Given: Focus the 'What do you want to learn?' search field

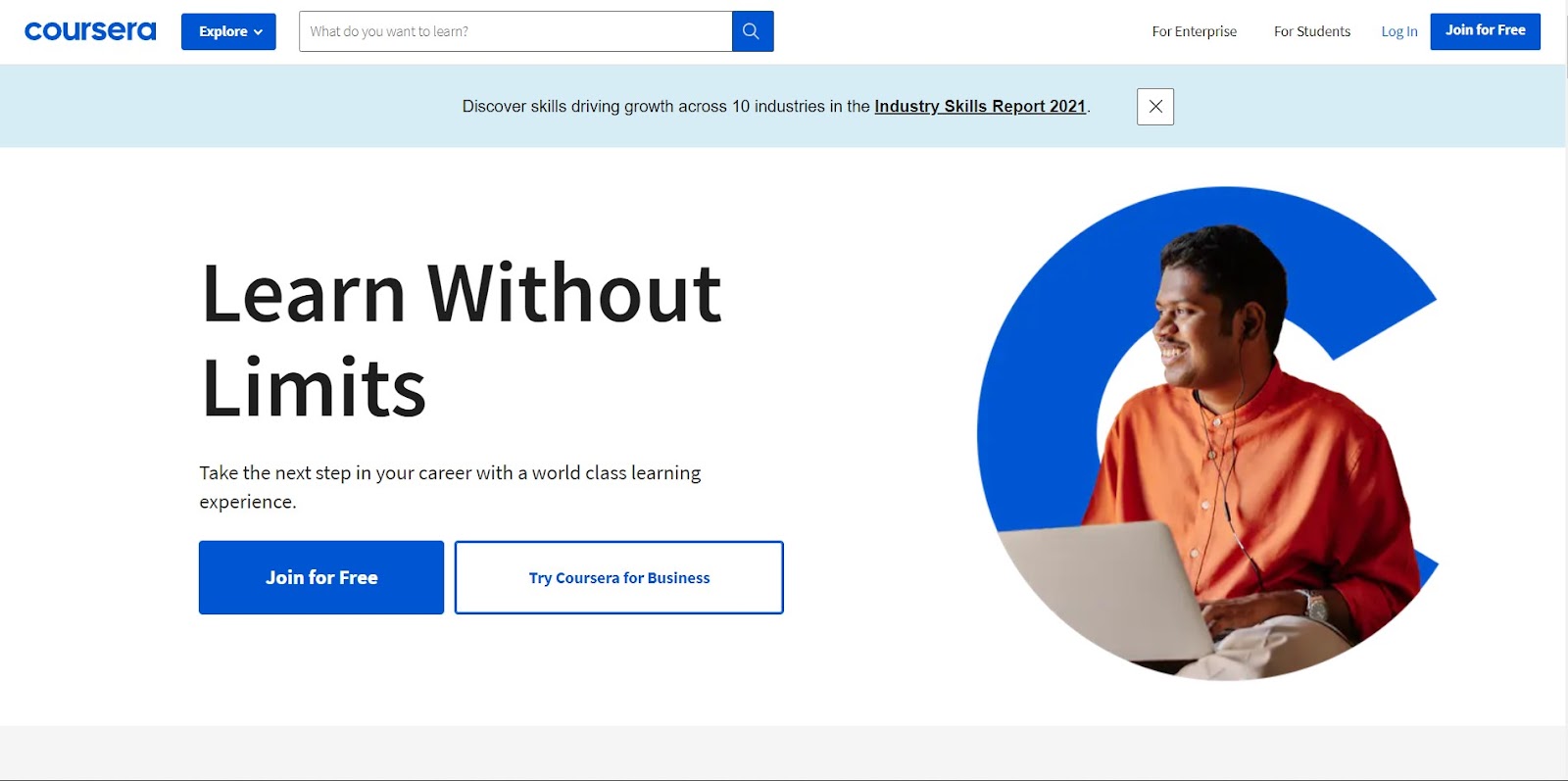Looking at the screenshot, I should tap(515, 31).
